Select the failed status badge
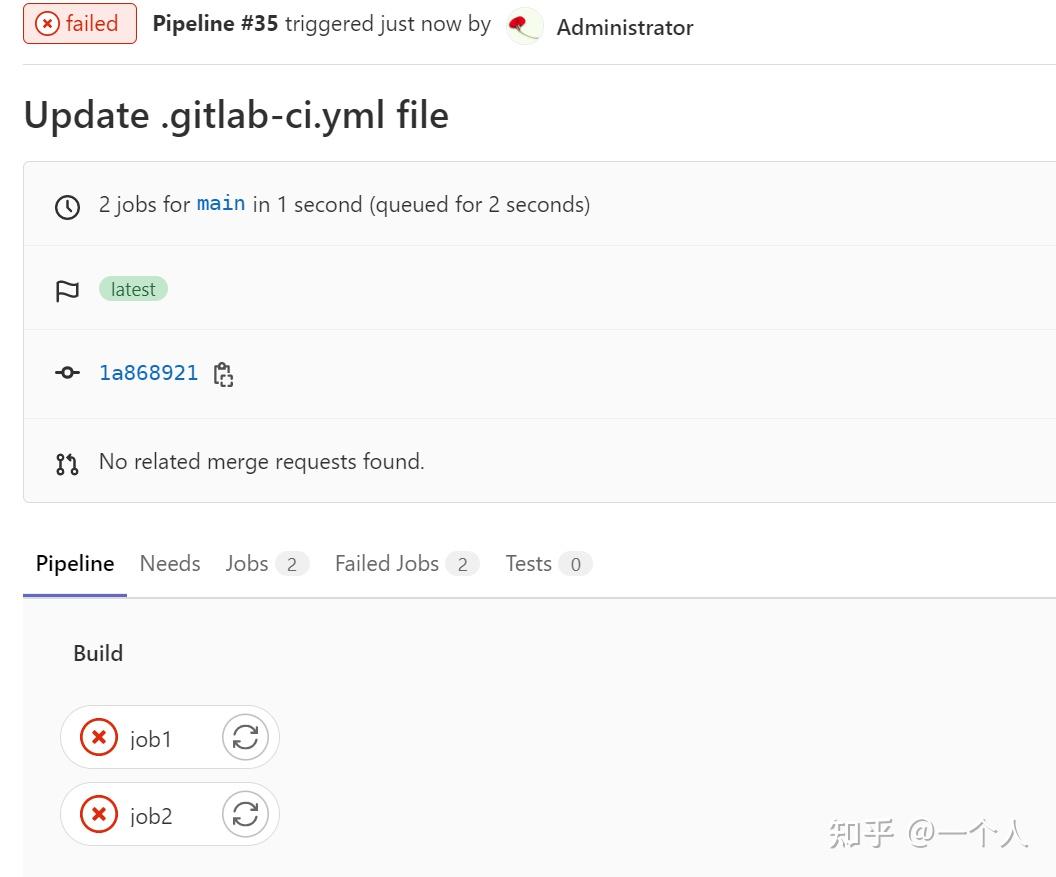This screenshot has height=877, width=1056. [79, 22]
